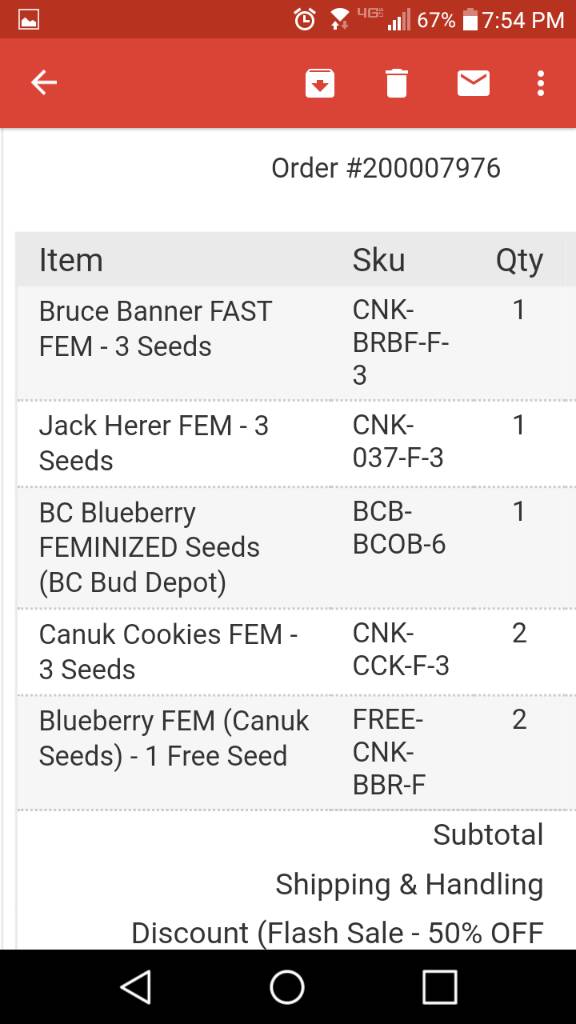Tap the Canuk Cookies FEM item text
The height and width of the screenshot is (1024, 576).
168,652
